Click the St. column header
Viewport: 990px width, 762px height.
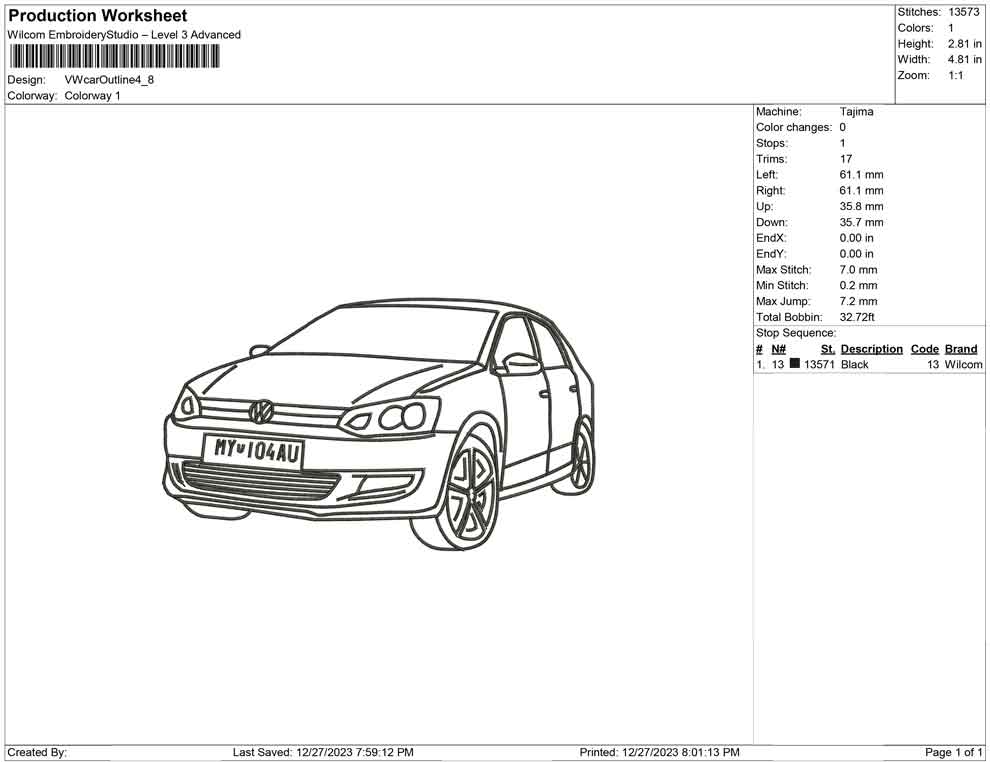(x=827, y=349)
